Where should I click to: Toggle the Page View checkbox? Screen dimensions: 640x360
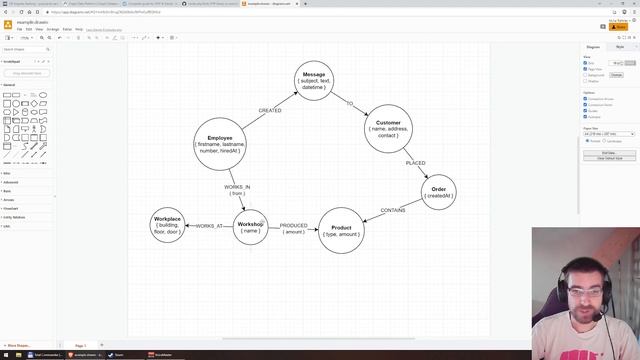tap(585, 69)
